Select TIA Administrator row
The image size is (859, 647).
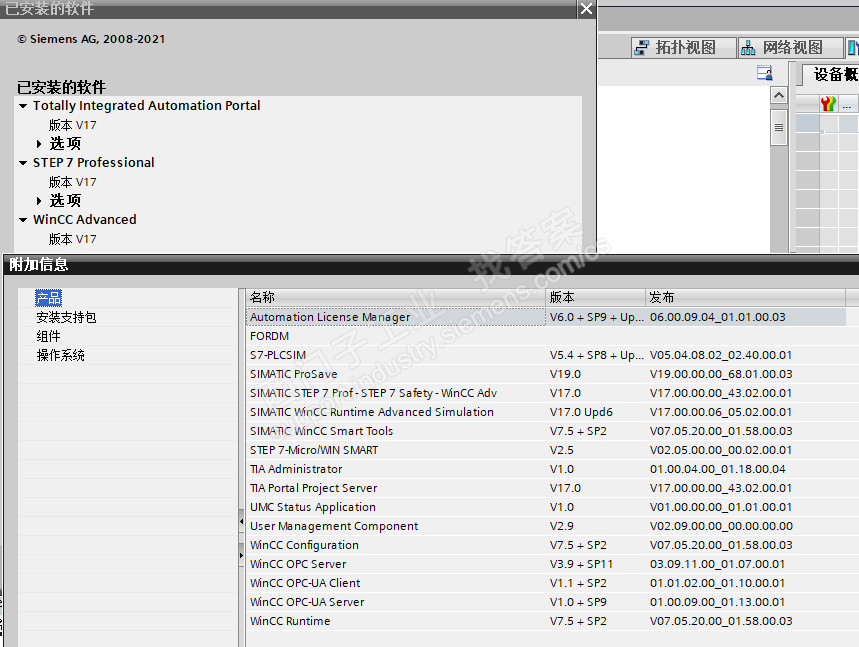(x=546, y=469)
